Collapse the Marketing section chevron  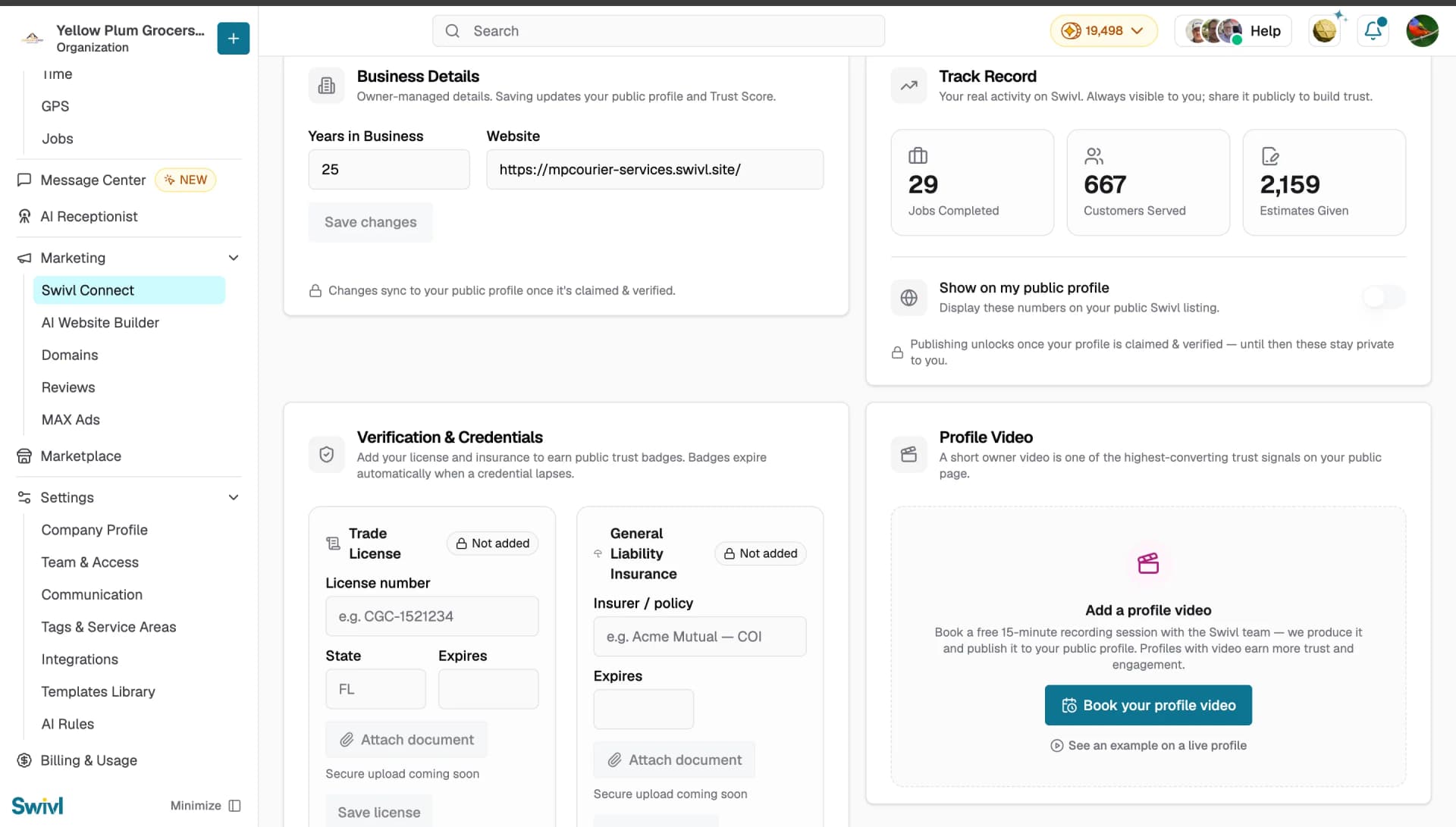pyautogui.click(x=234, y=258)
